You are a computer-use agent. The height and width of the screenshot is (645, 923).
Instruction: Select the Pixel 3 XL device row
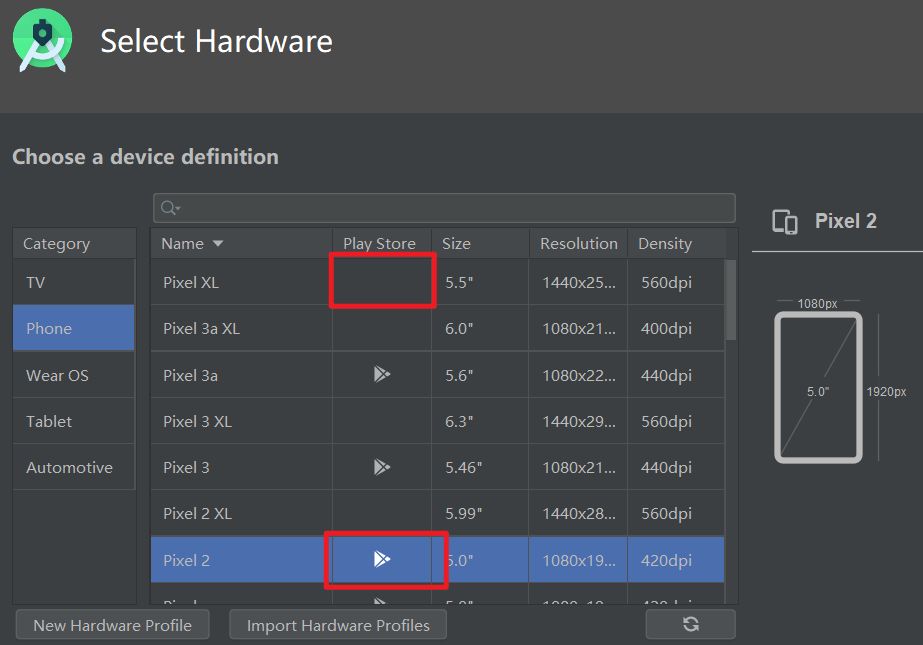(437, 421)
